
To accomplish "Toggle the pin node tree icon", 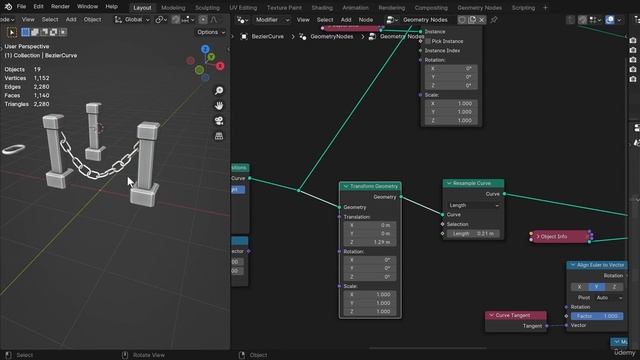I will click(x=494, y=20).
